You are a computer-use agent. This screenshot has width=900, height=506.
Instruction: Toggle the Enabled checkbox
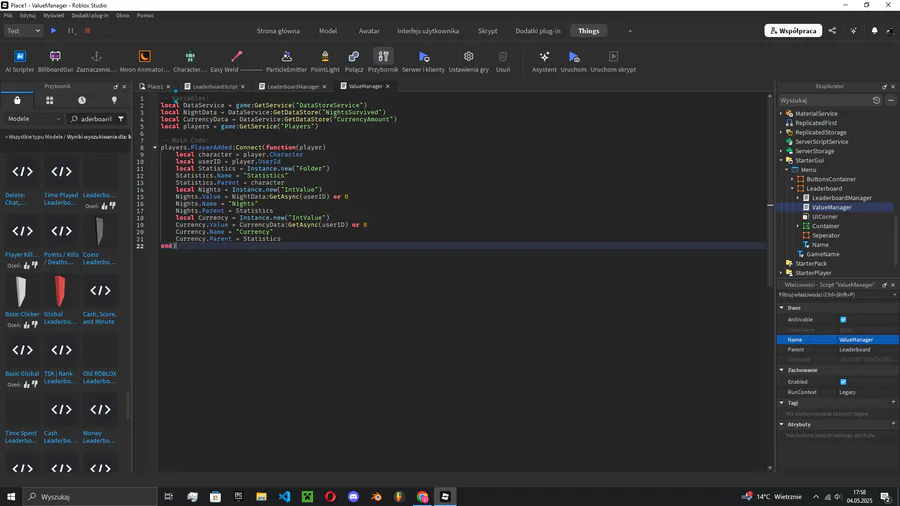[x=843, y=382]
